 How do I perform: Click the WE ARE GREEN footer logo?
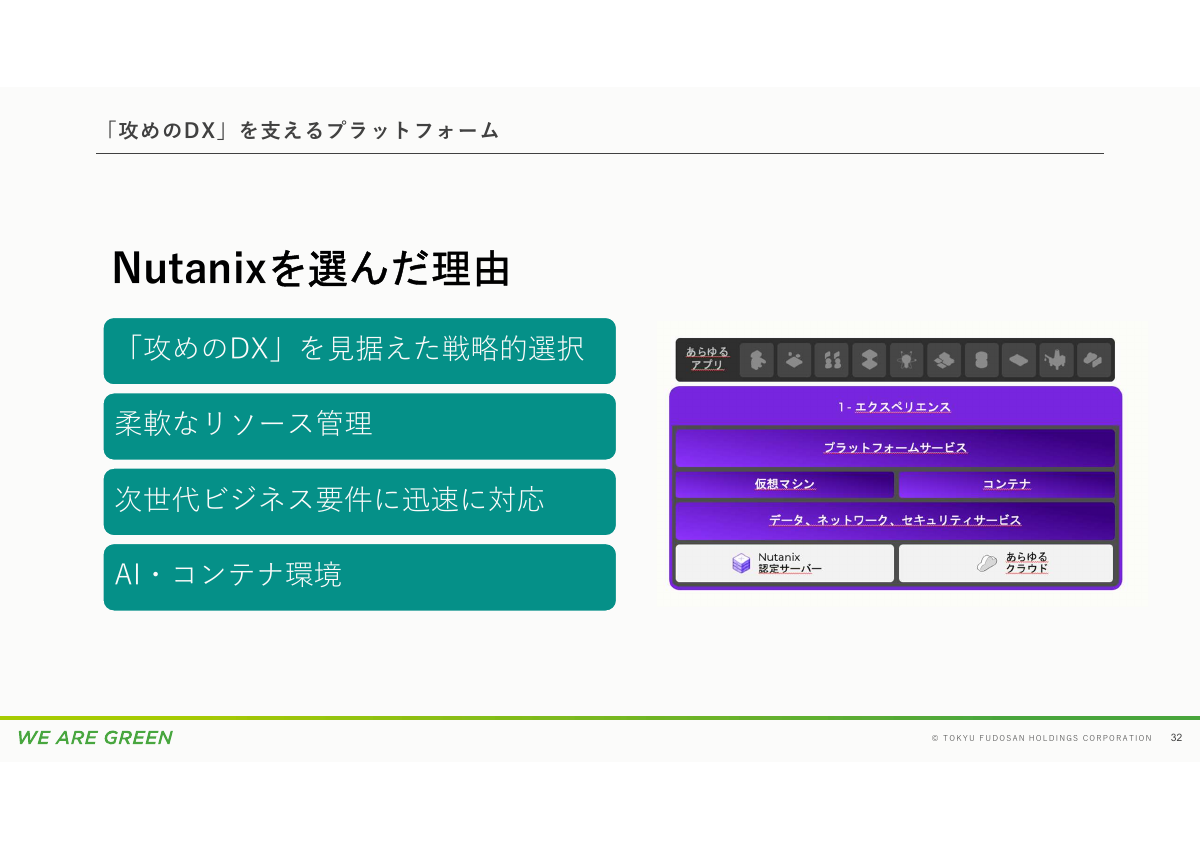[x=94, y=738]
